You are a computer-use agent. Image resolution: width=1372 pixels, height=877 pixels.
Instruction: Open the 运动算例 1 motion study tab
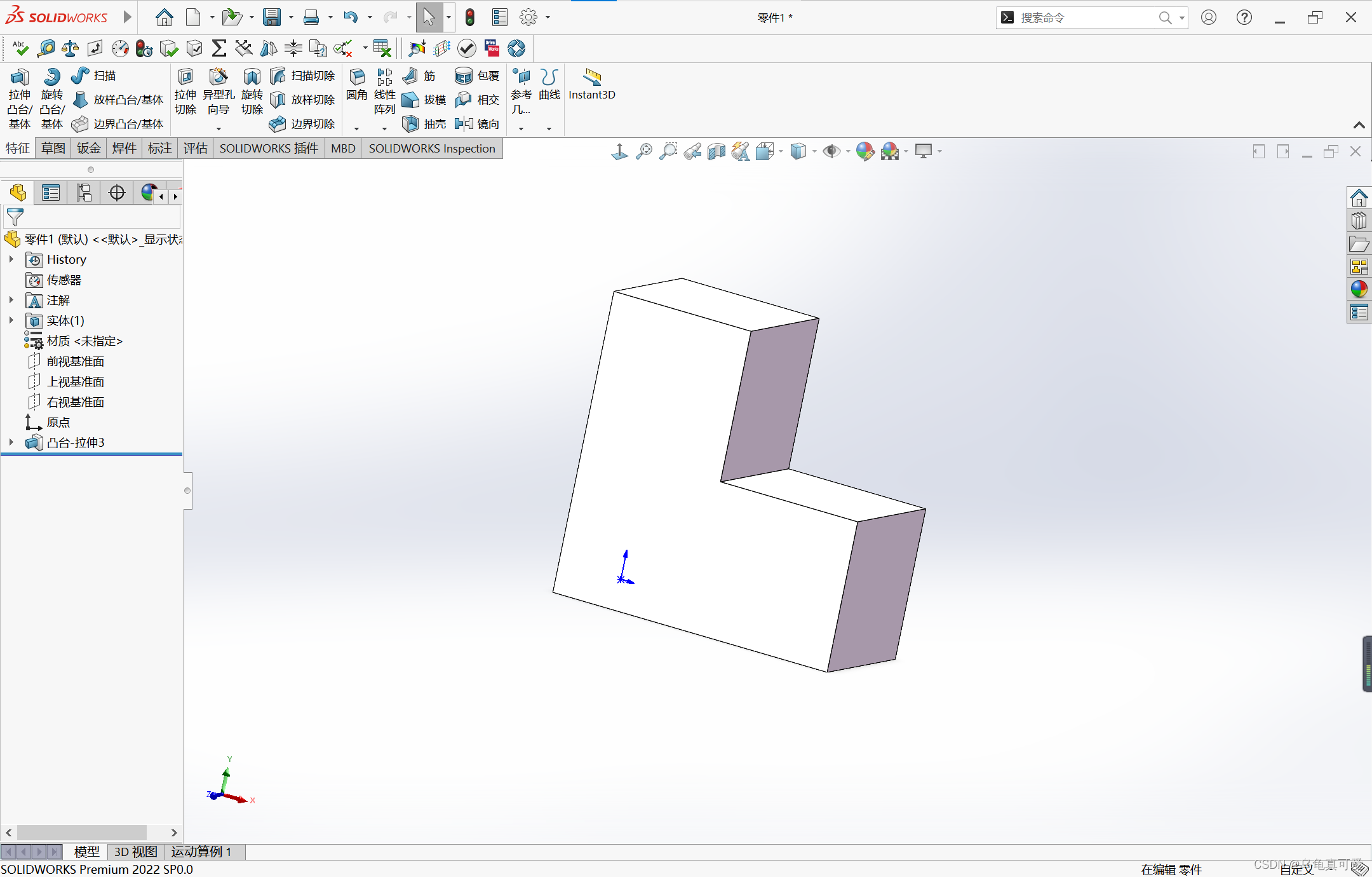point(201,852)
